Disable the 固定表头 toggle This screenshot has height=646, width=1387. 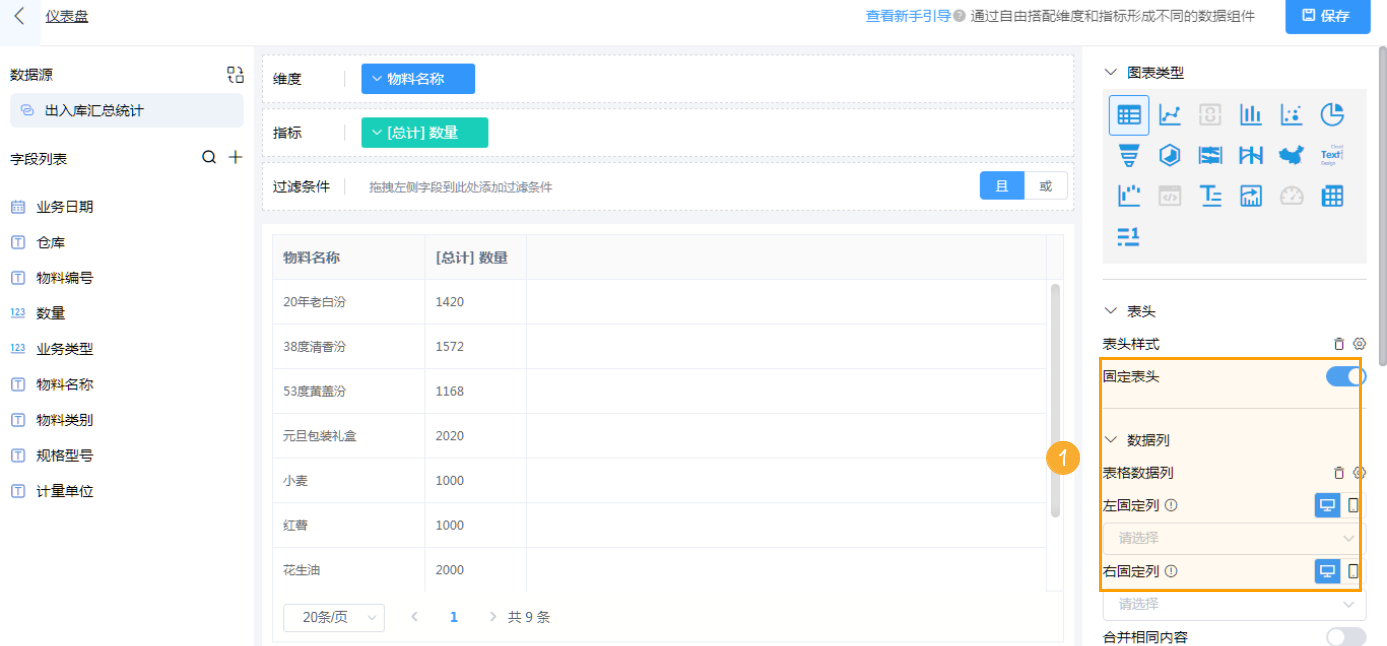(1345, 376)
